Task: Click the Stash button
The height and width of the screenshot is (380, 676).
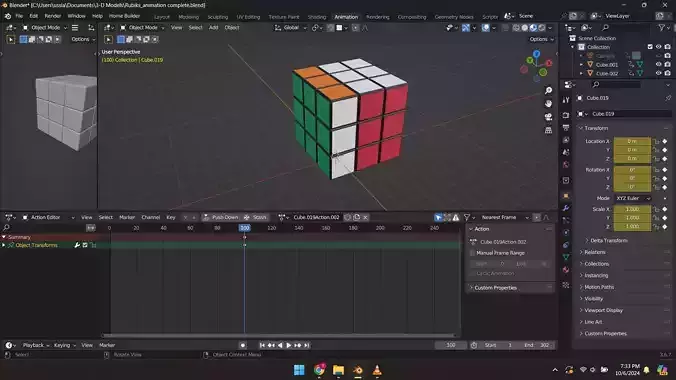Action: coord(255,217)
